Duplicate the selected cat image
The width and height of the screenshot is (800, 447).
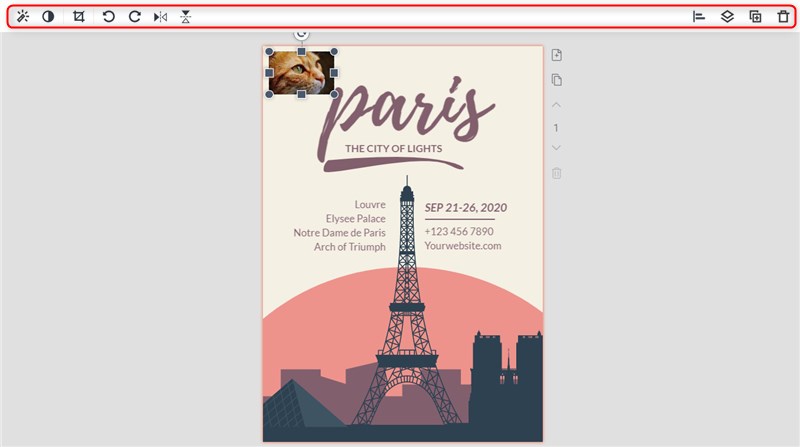click(x=756, y=17)
